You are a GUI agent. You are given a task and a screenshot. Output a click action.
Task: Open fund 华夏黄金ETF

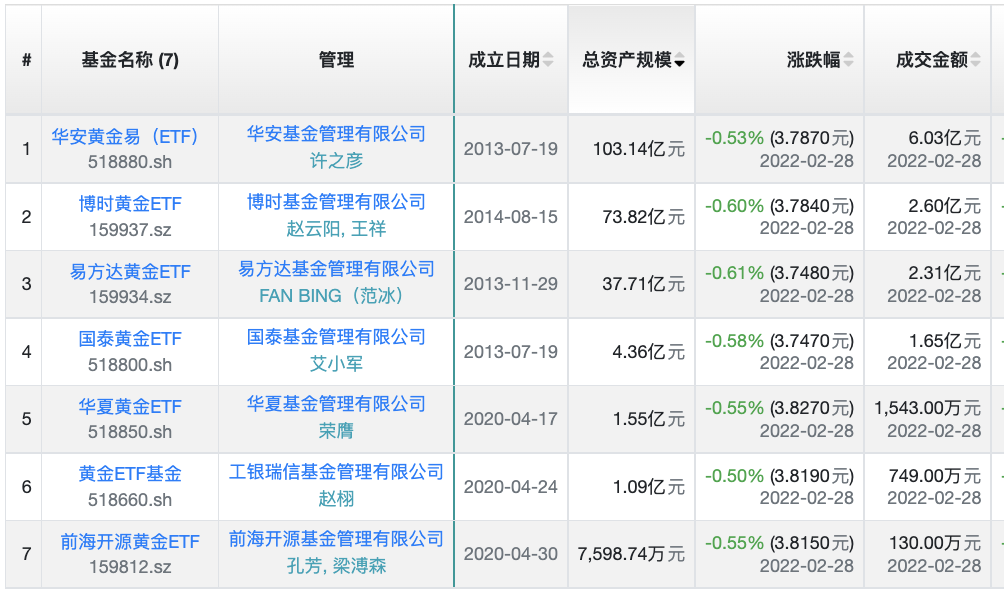point(130,406)
